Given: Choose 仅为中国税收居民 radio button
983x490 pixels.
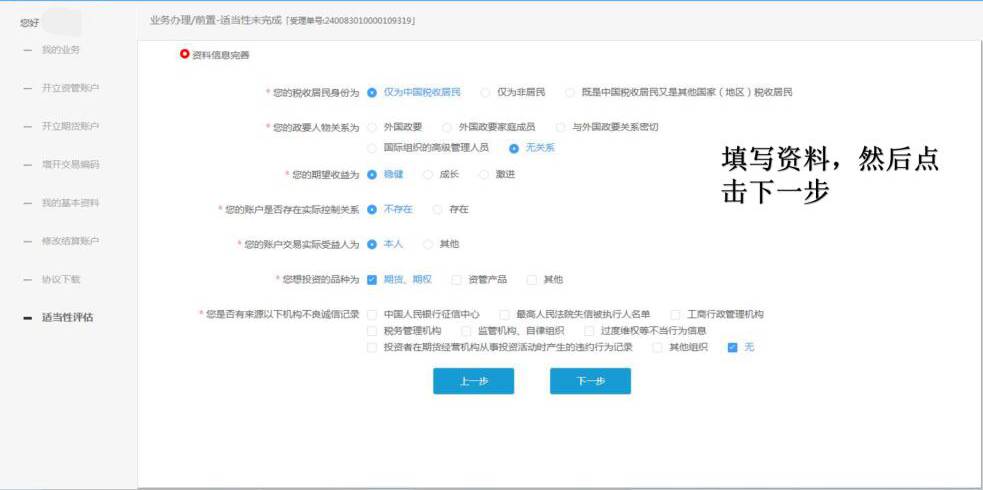Looking at the screenshot, I should [x=372, y=93].
